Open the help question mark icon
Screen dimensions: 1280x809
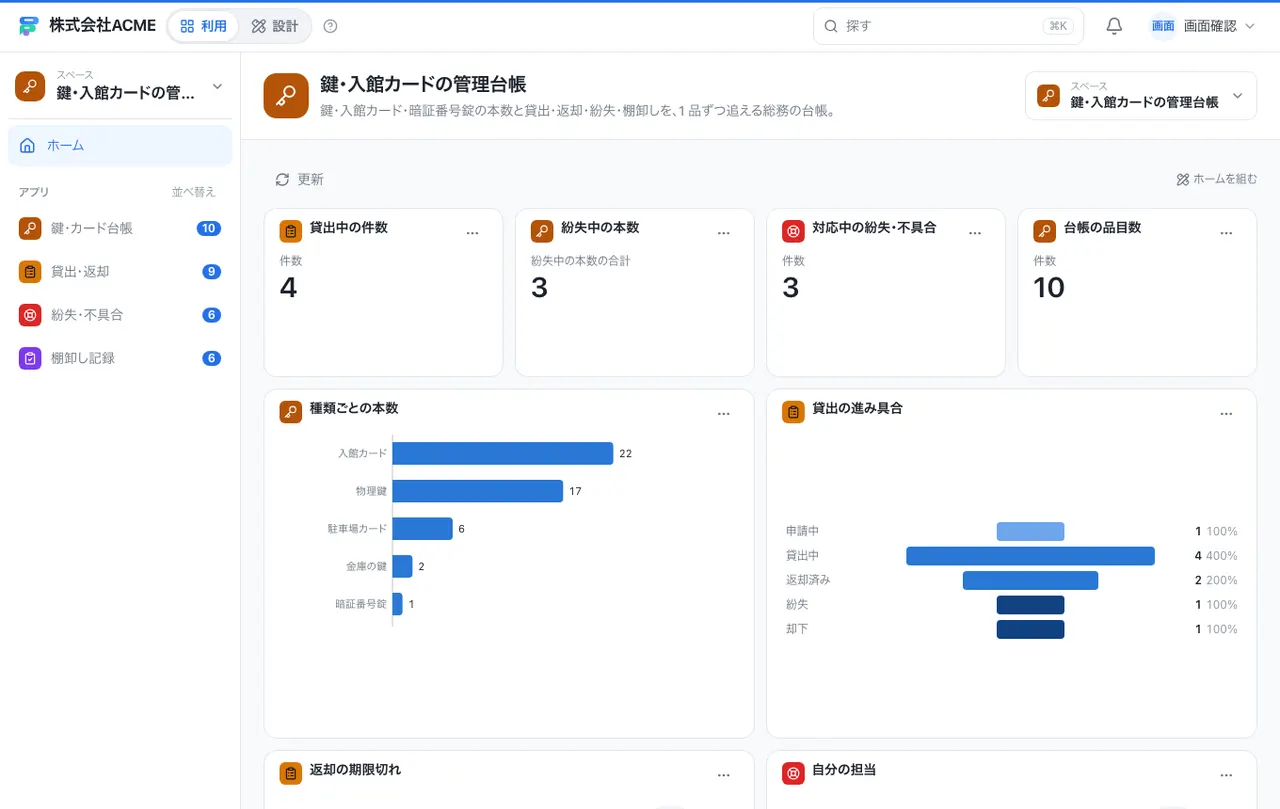tap(331, 26)
